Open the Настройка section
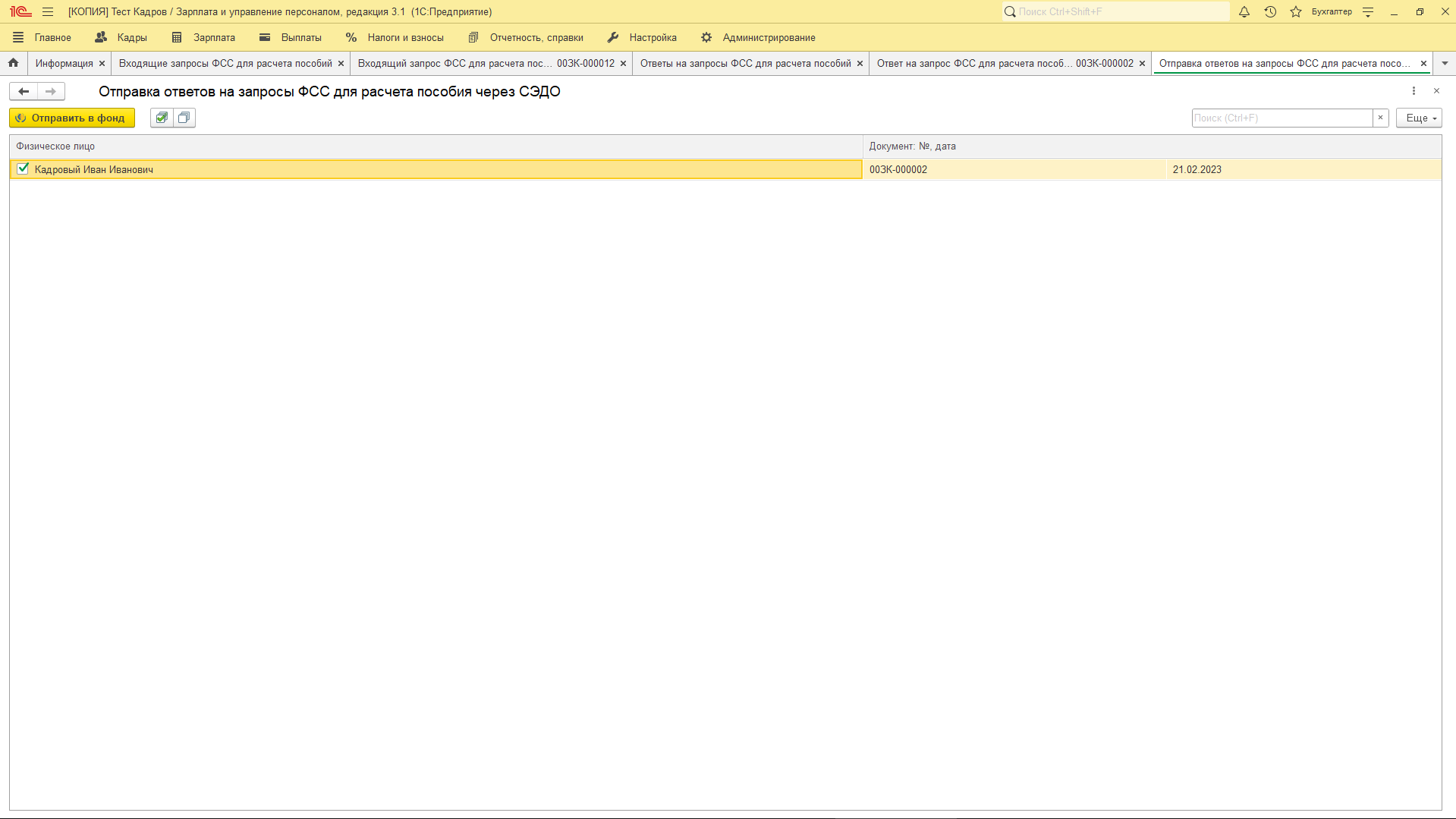Viewport: 1456px width, 819px height. coord(642,37)
